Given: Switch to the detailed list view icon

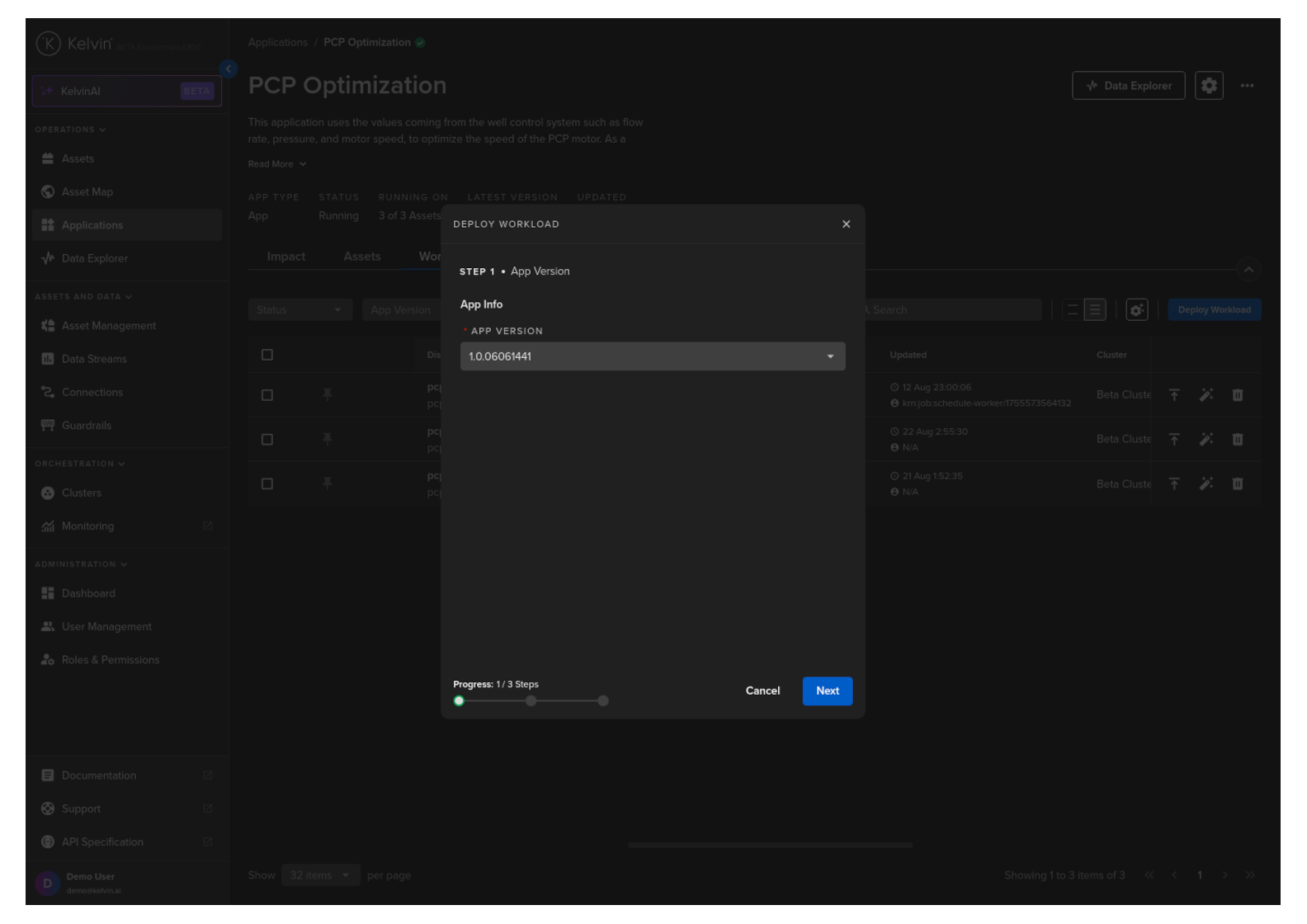Looking at the screenshot, I should (1094, 310).
